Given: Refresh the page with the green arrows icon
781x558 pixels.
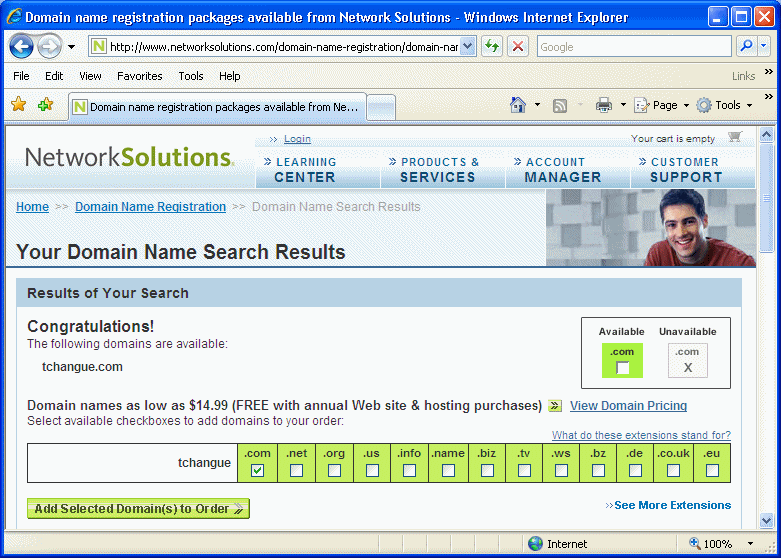Looking at the screenshot, I should click(x=492, y=47).
